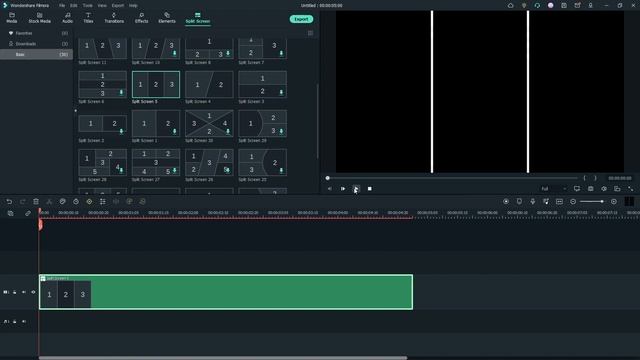Click the Redo icon in timeline toolbar
Image resolution: width=640 pixels, height=360 pixels.
tap(22, 202)
